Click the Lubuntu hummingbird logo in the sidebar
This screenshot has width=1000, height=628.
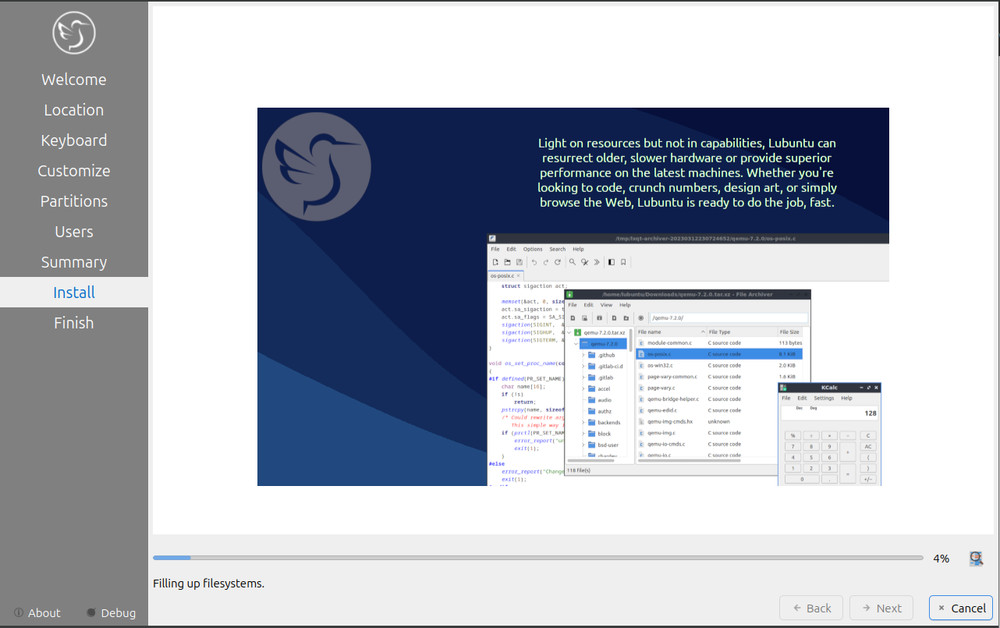(74, 32)
